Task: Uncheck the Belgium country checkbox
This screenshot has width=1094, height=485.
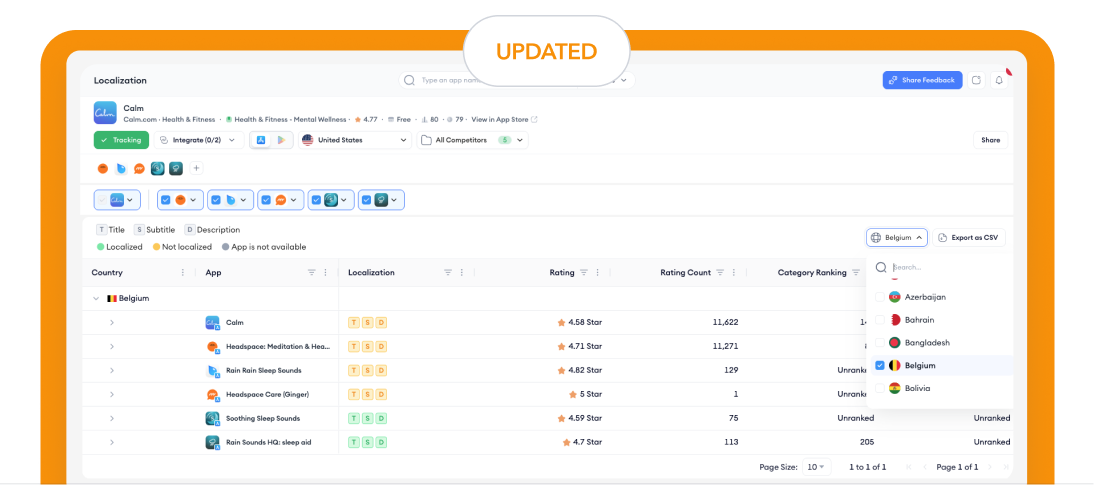Action: (x=880, y=365)
